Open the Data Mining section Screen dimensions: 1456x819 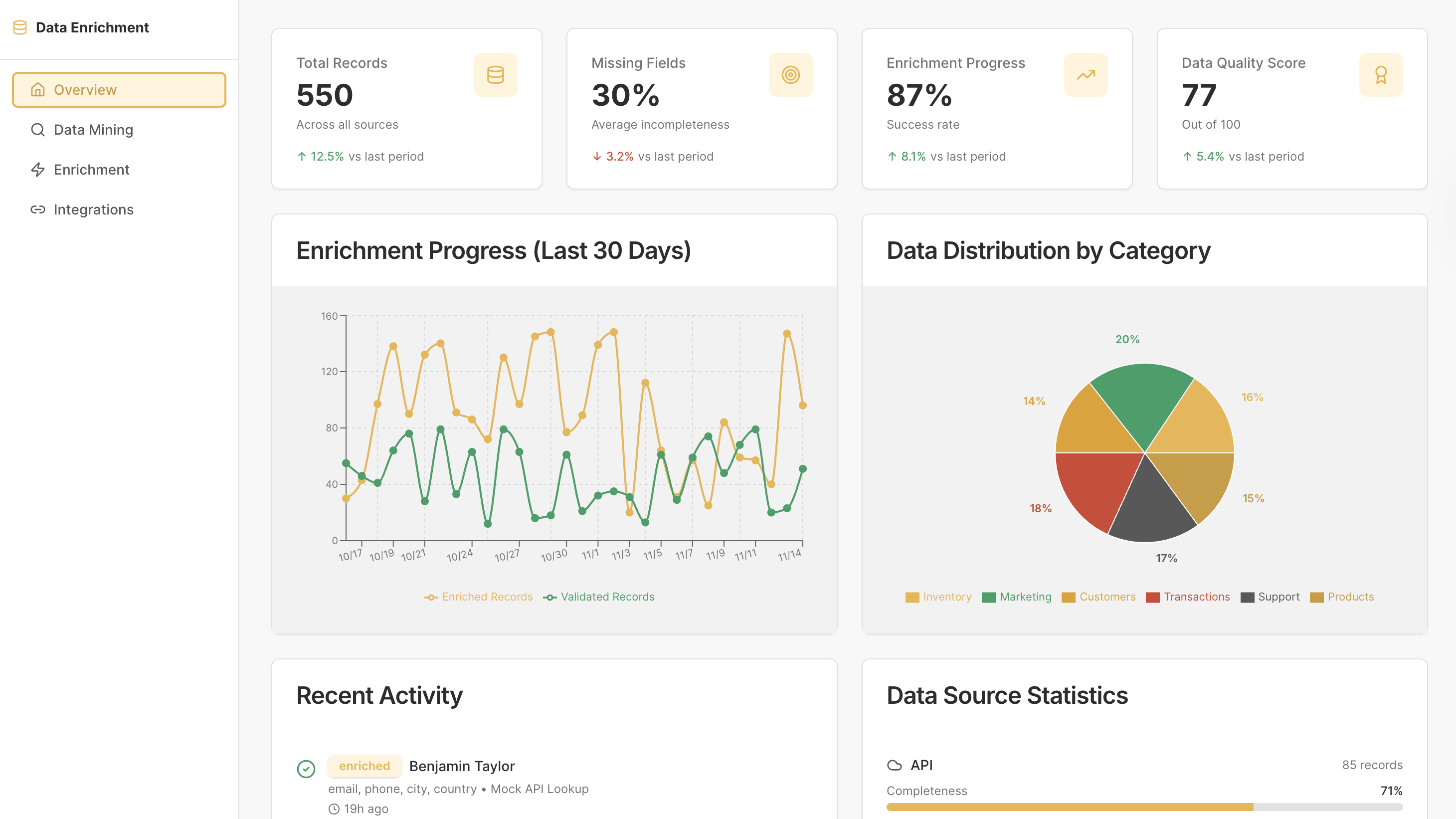click(x=93, y=130)
